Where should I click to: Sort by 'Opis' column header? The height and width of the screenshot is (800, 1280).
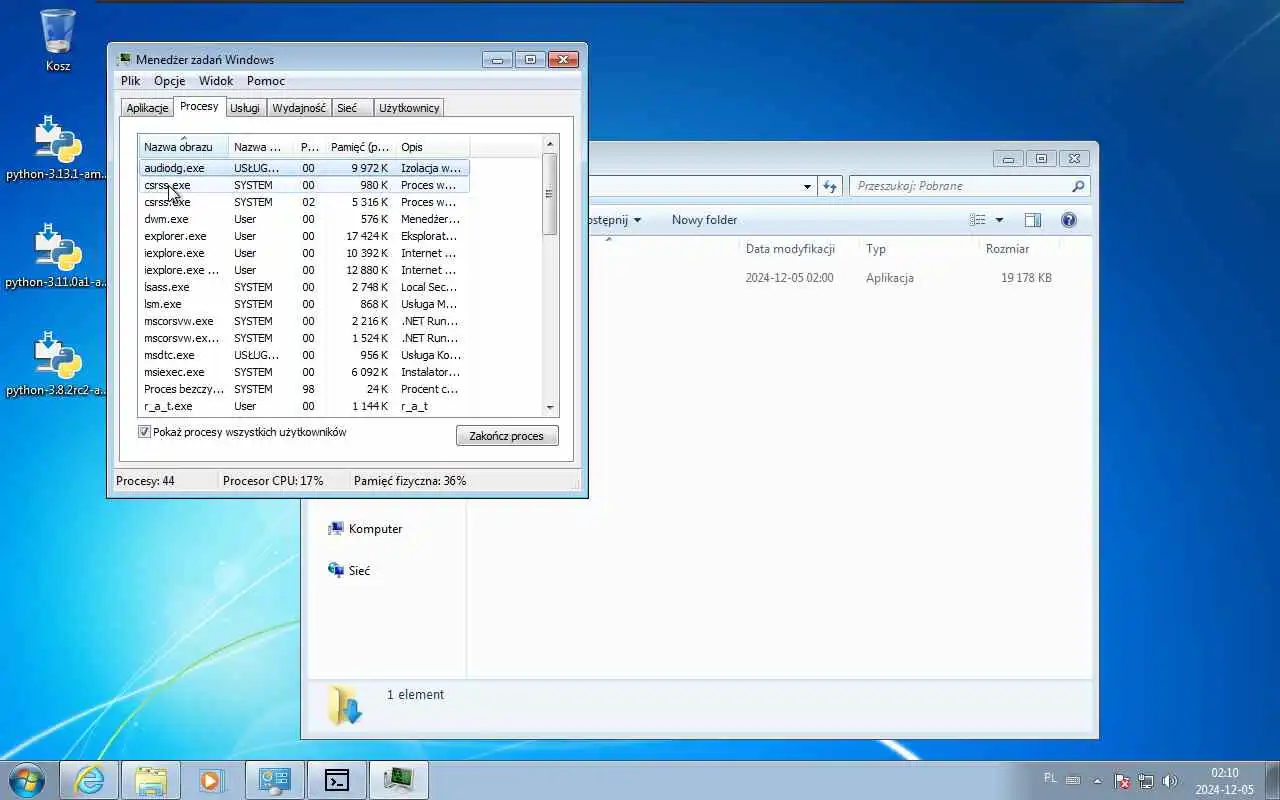[432, 147]
